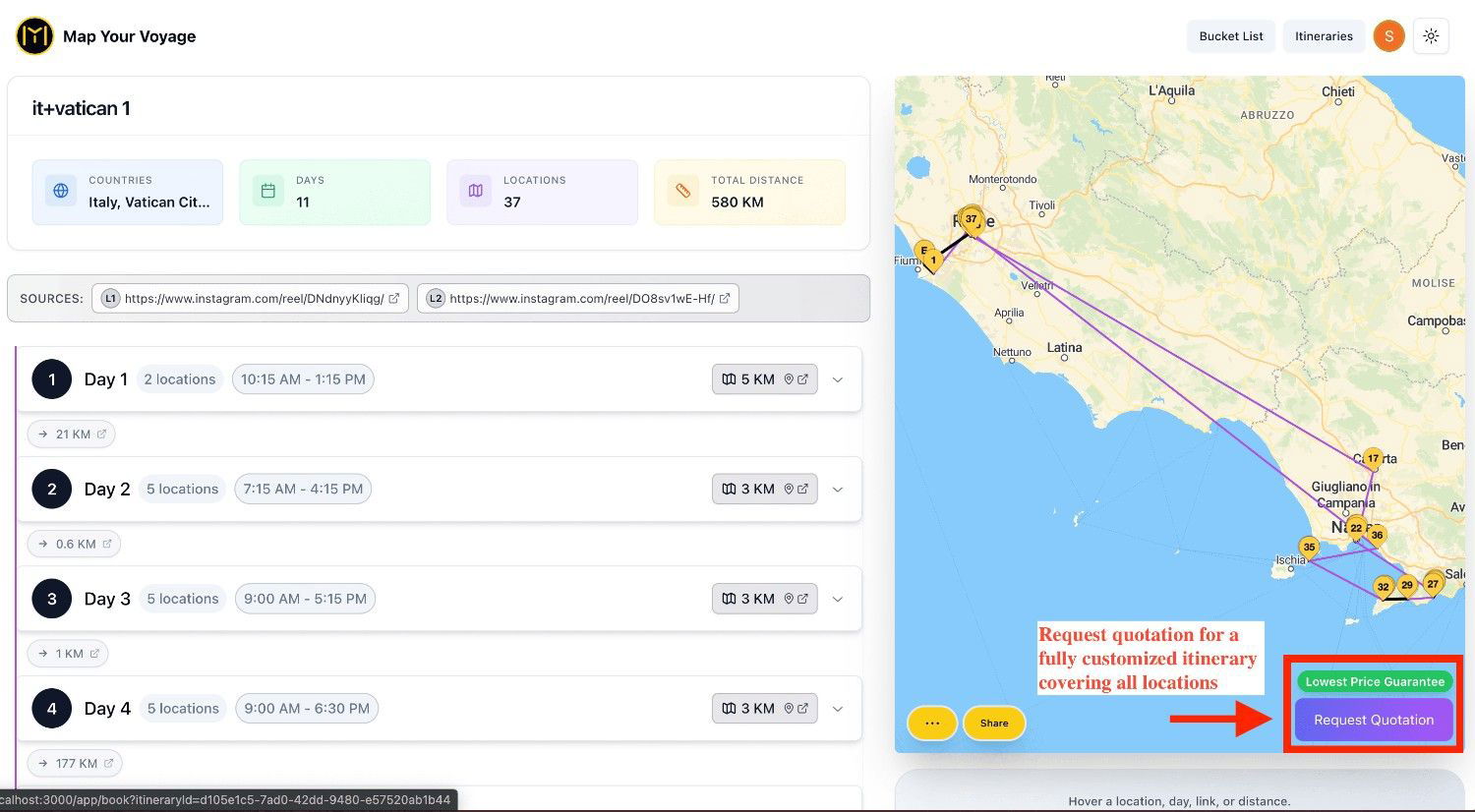The height and width of the screenshot is (812, 1475).
Task: Open the Bucket List page
Action: 1230,36
